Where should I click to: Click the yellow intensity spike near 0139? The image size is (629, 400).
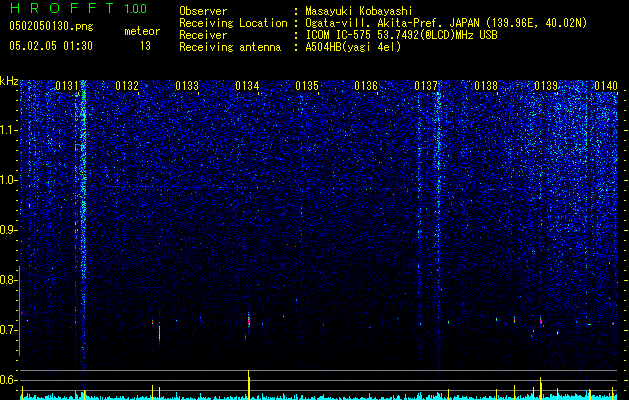click(541, 388)
